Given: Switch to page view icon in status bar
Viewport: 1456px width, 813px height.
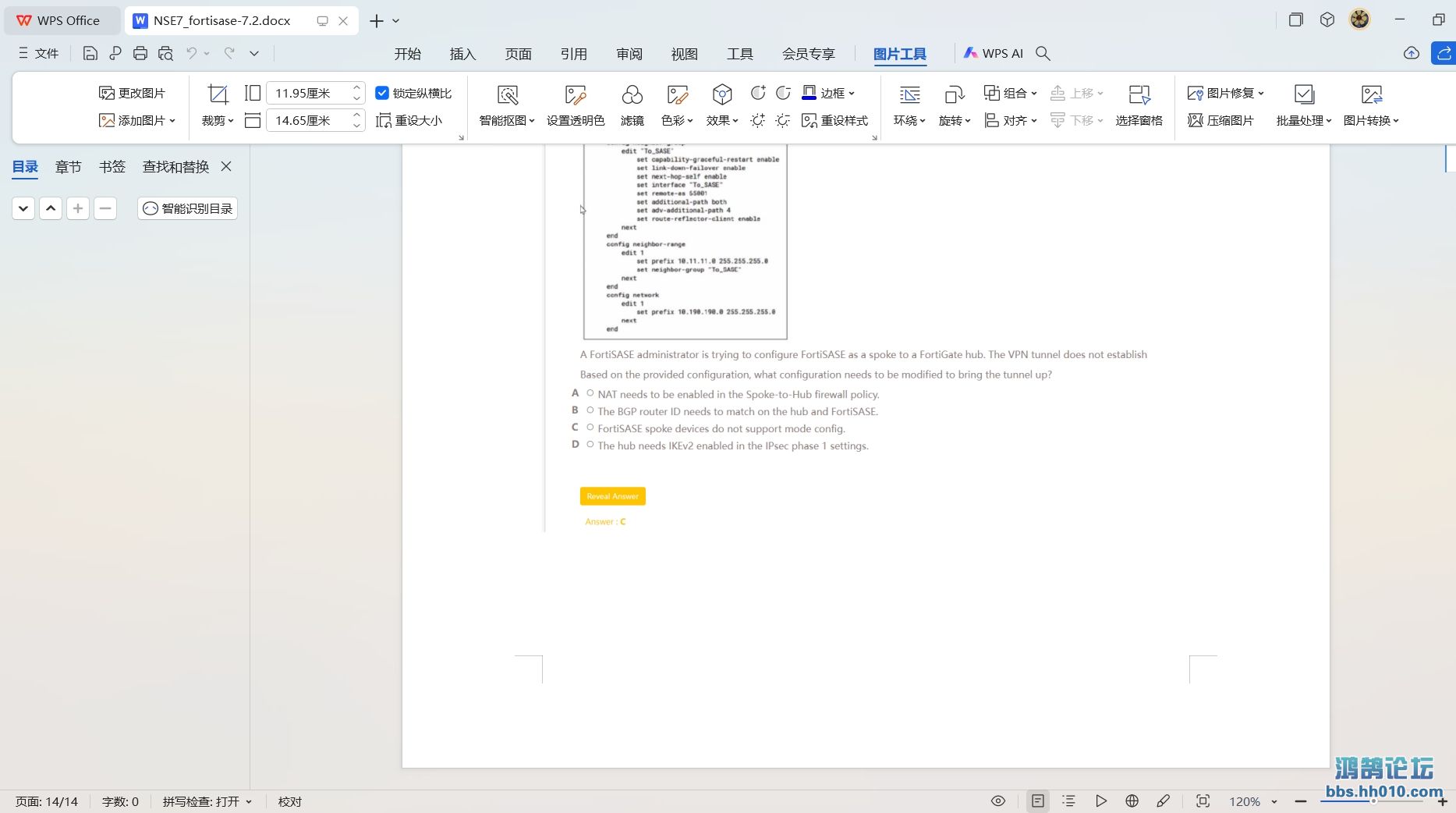Looking at the screenshot, I should 1037,801.
